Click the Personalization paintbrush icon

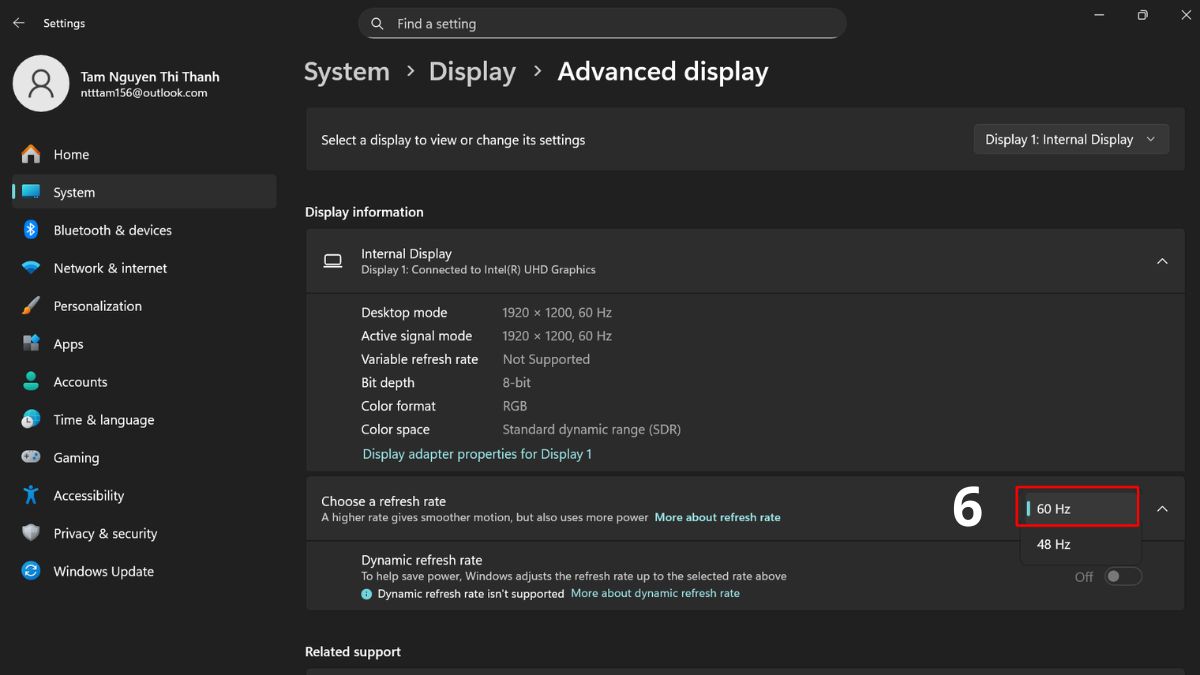pyautogui.click(x=31, y=306)
